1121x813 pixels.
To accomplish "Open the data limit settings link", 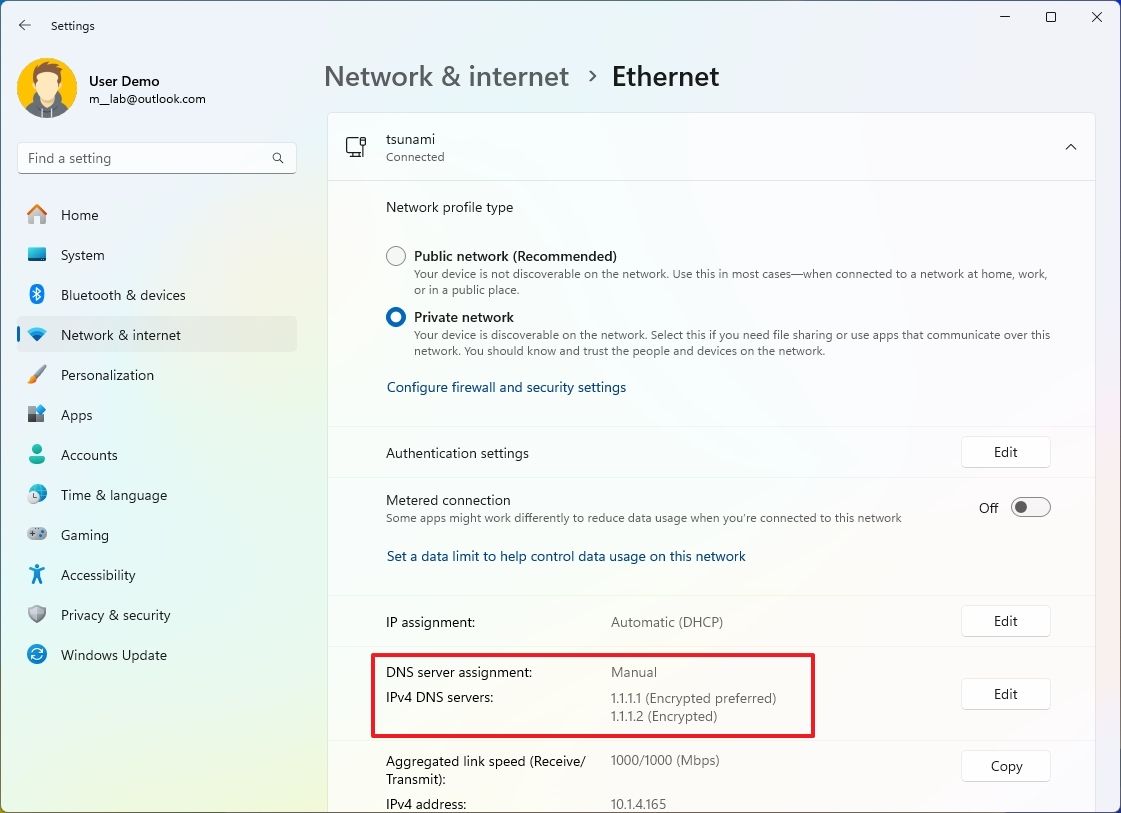I will coord(566,556).
